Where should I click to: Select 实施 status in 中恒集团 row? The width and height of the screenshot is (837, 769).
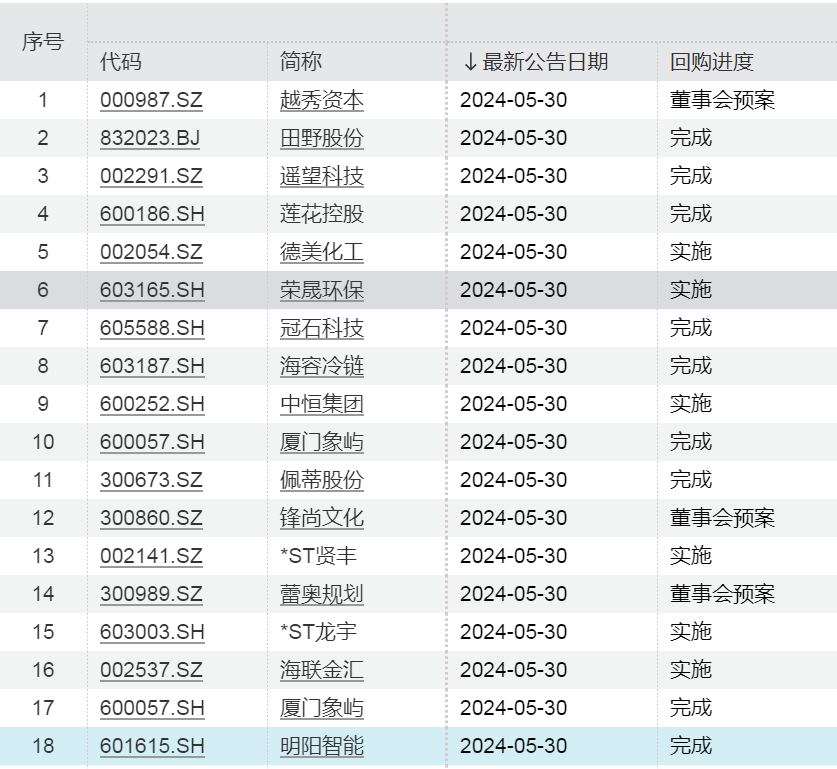[691, 404]
